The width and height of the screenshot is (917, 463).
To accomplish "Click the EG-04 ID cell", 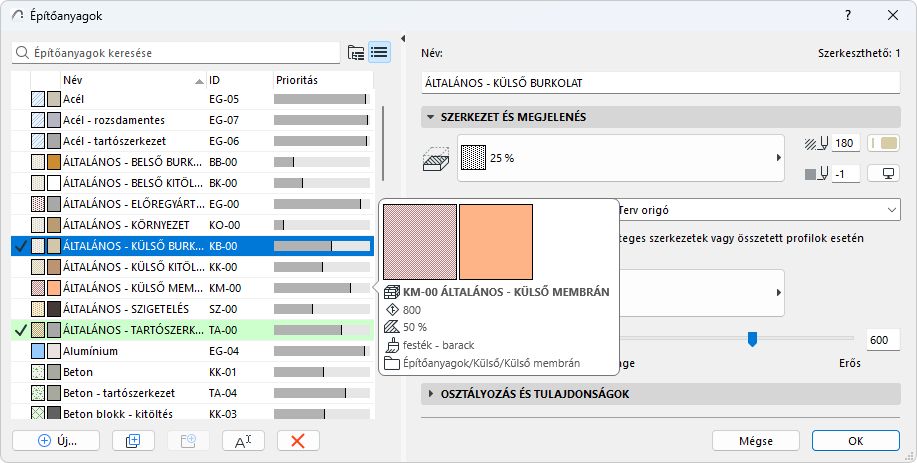I will (223, 351).
